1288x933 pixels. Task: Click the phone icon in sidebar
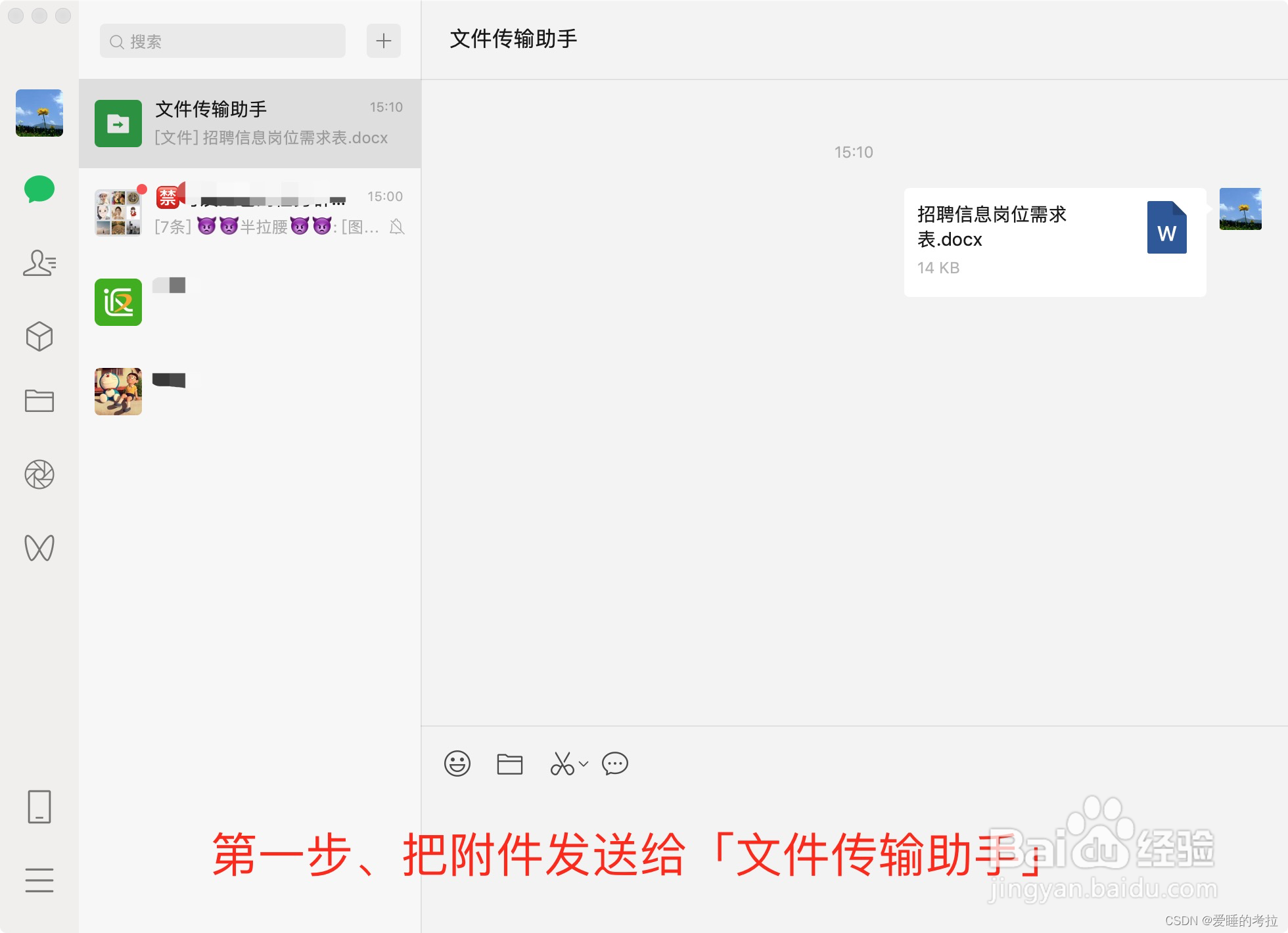39,806
